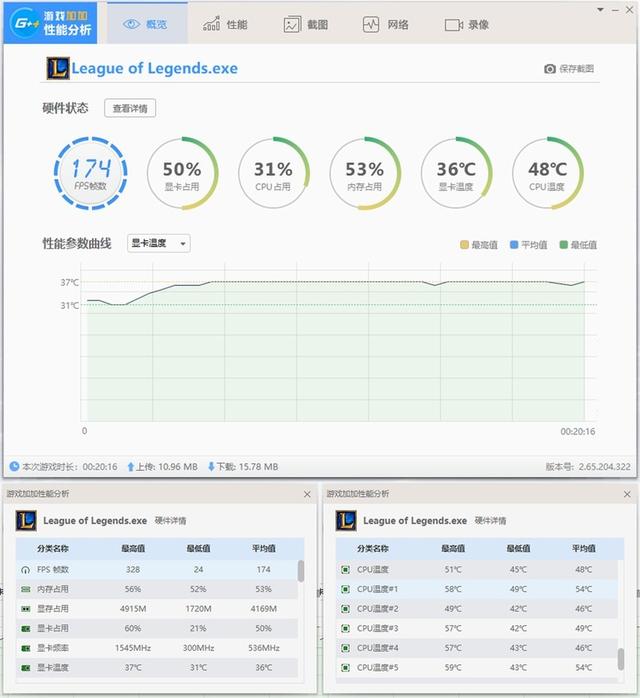Click 保存截图 camera button
The height and width of the screenshot is (698, 640).
click(569, 69)
